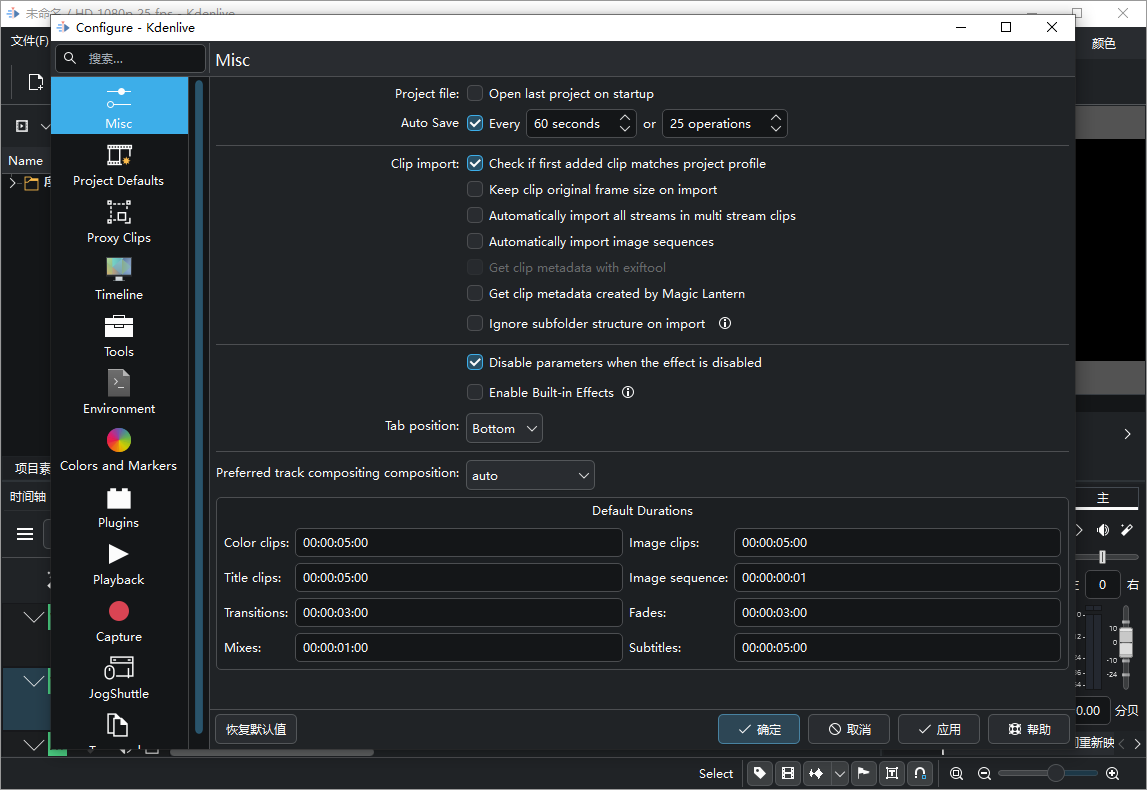The height and width of the screenshot is (790, 1147).
Task: Expand Preferred track compositing dropdown
Action: 530,475
